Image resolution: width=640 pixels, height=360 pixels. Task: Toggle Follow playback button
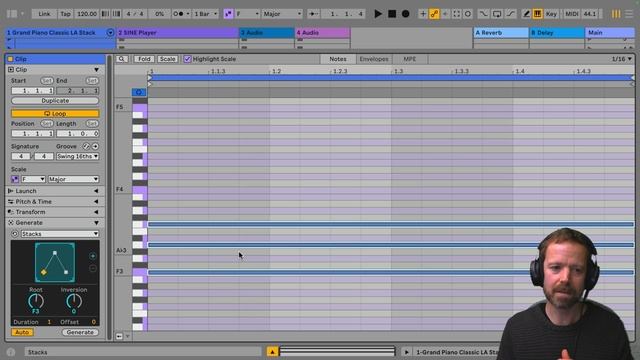(x=313, y=14)
